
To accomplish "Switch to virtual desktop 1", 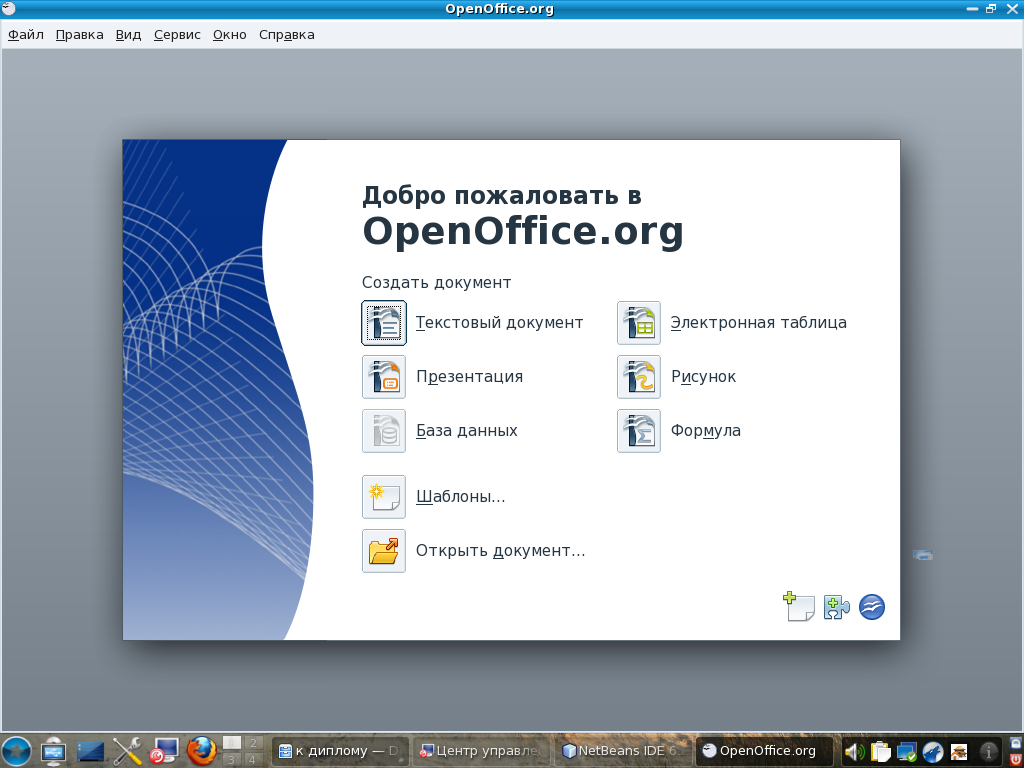I will [232, 743].
